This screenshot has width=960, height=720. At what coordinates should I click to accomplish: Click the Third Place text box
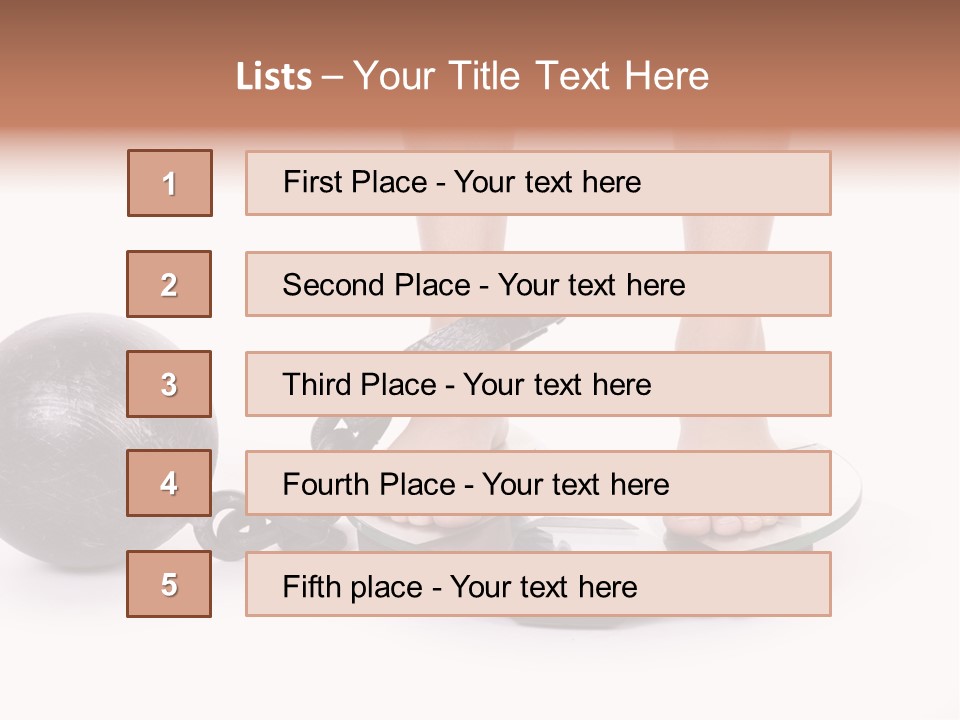point(538,384)
